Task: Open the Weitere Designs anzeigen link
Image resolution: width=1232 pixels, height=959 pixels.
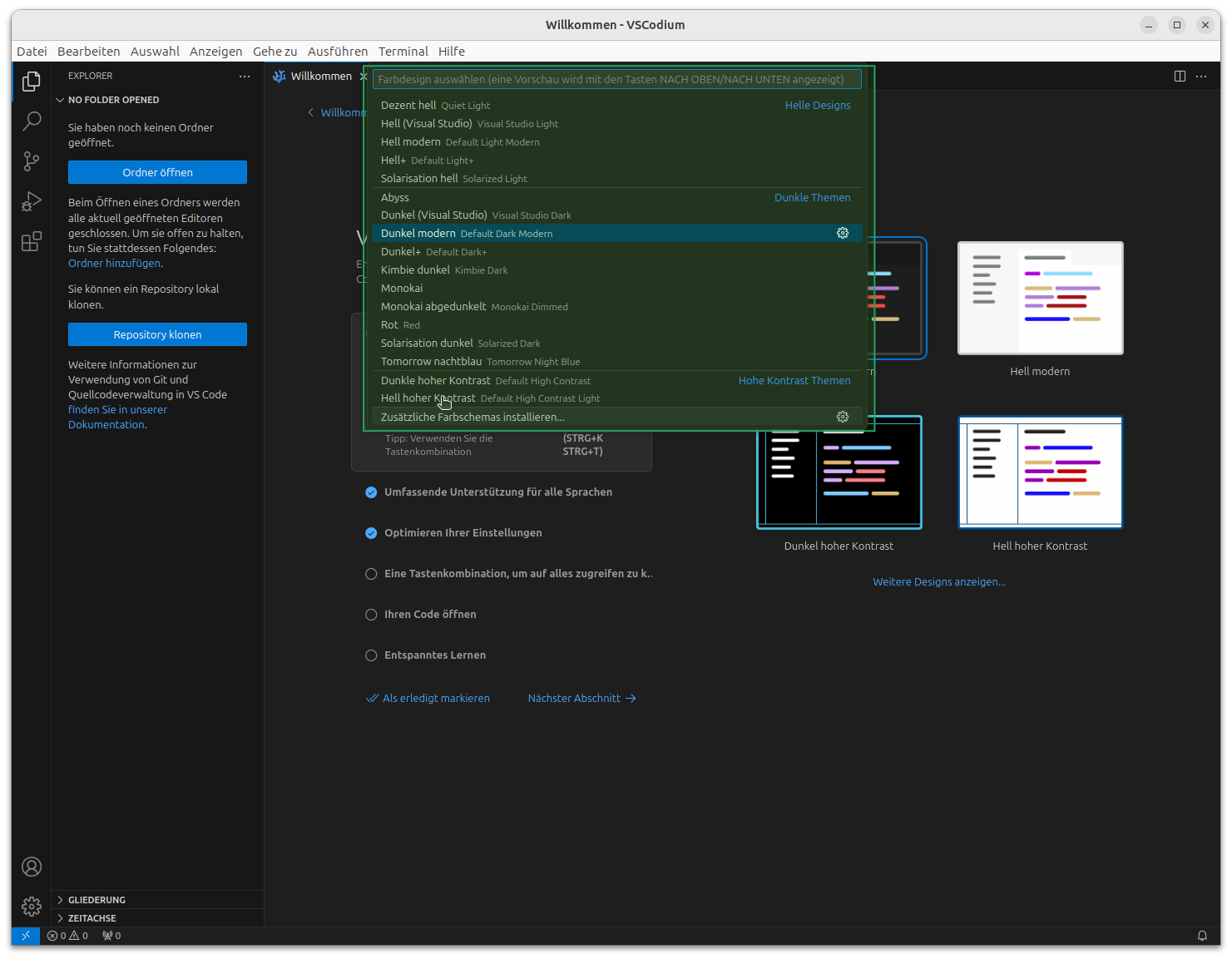Action: (938, 581)
